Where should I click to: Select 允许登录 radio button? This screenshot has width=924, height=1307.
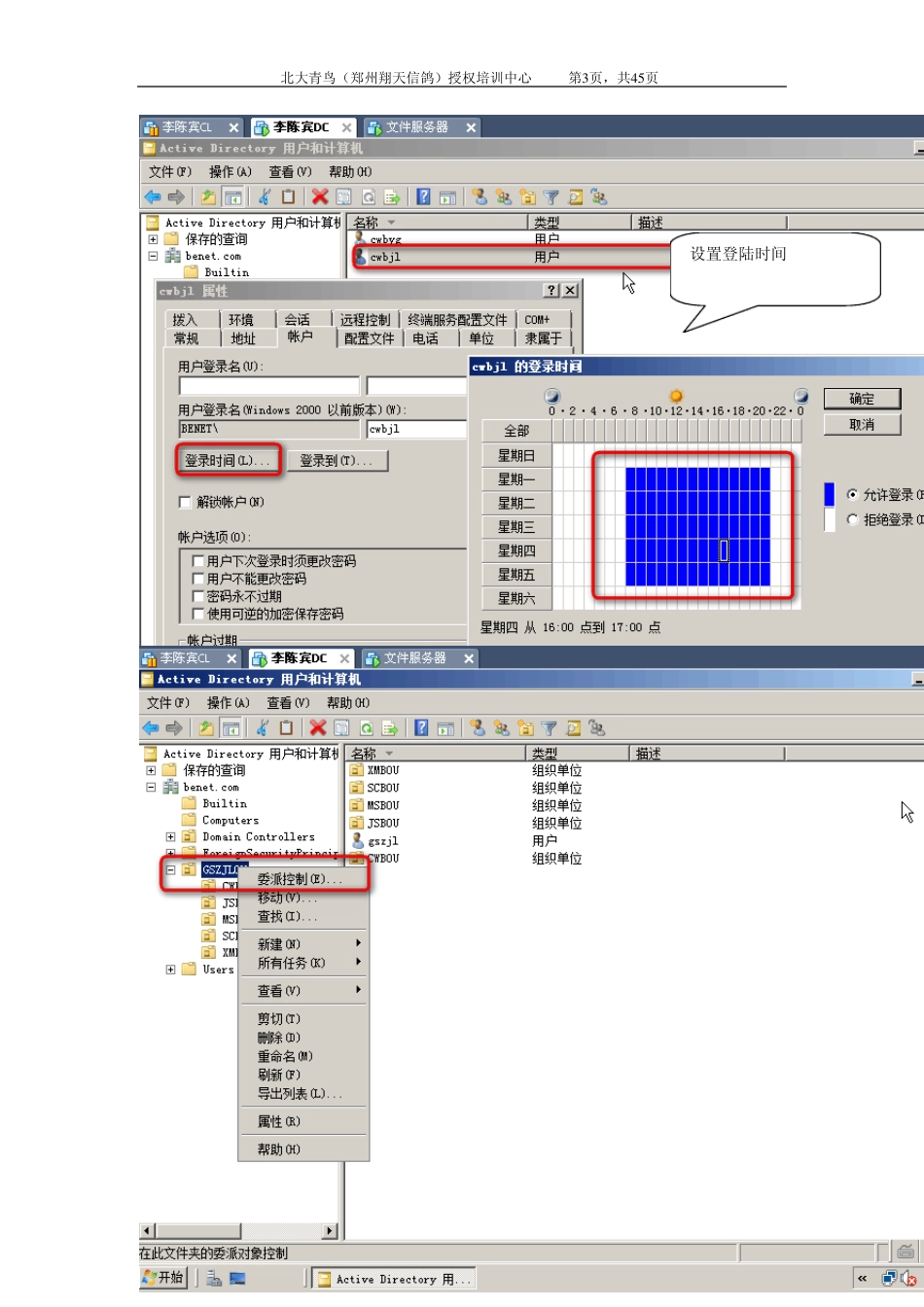coord(853,495)
